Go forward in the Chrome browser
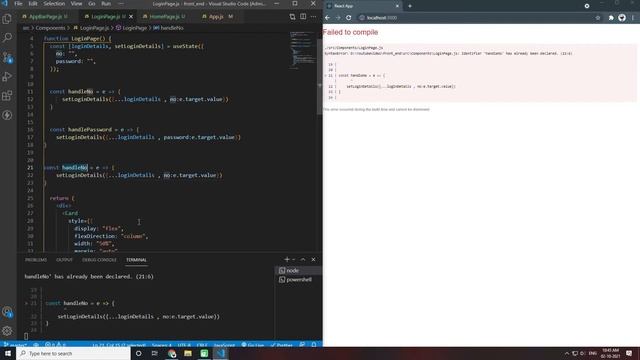 click(338, 18)
